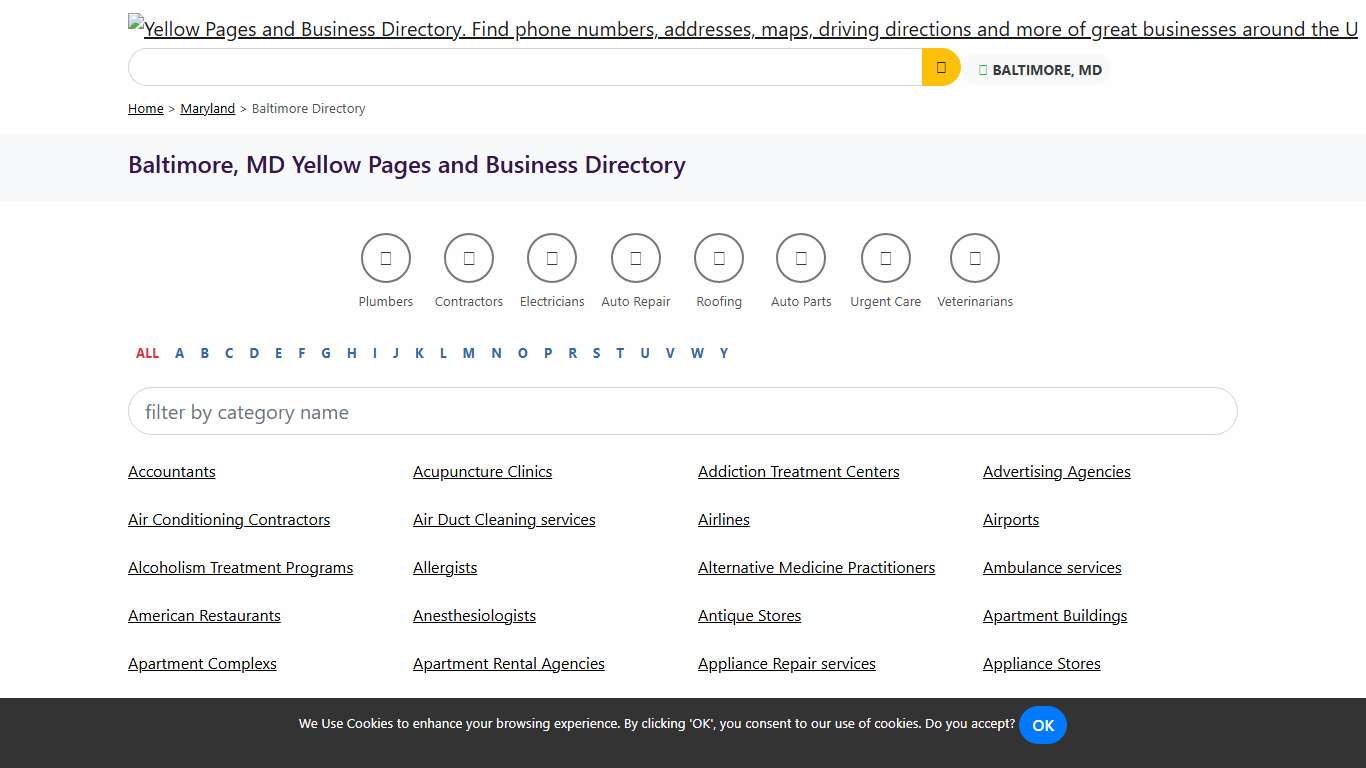Go to the Home breadcrumb link
The height and width of the screenshot is (768, 1366).
point(145,108)
